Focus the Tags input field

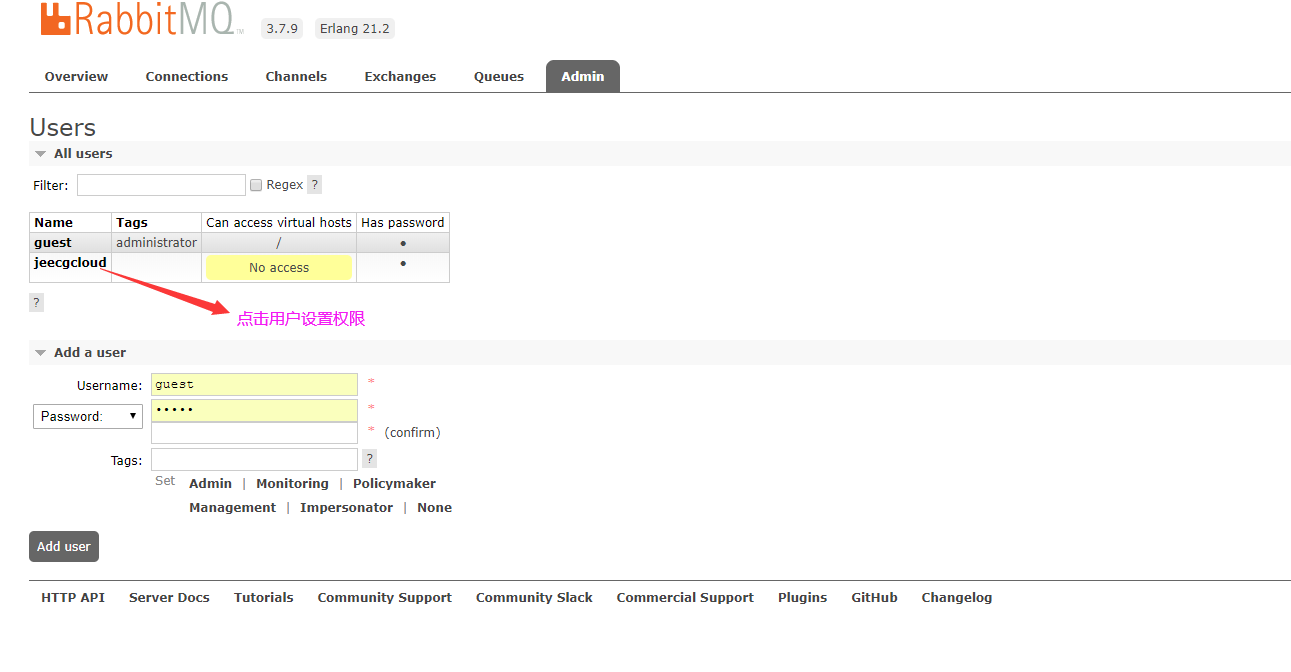254,460
